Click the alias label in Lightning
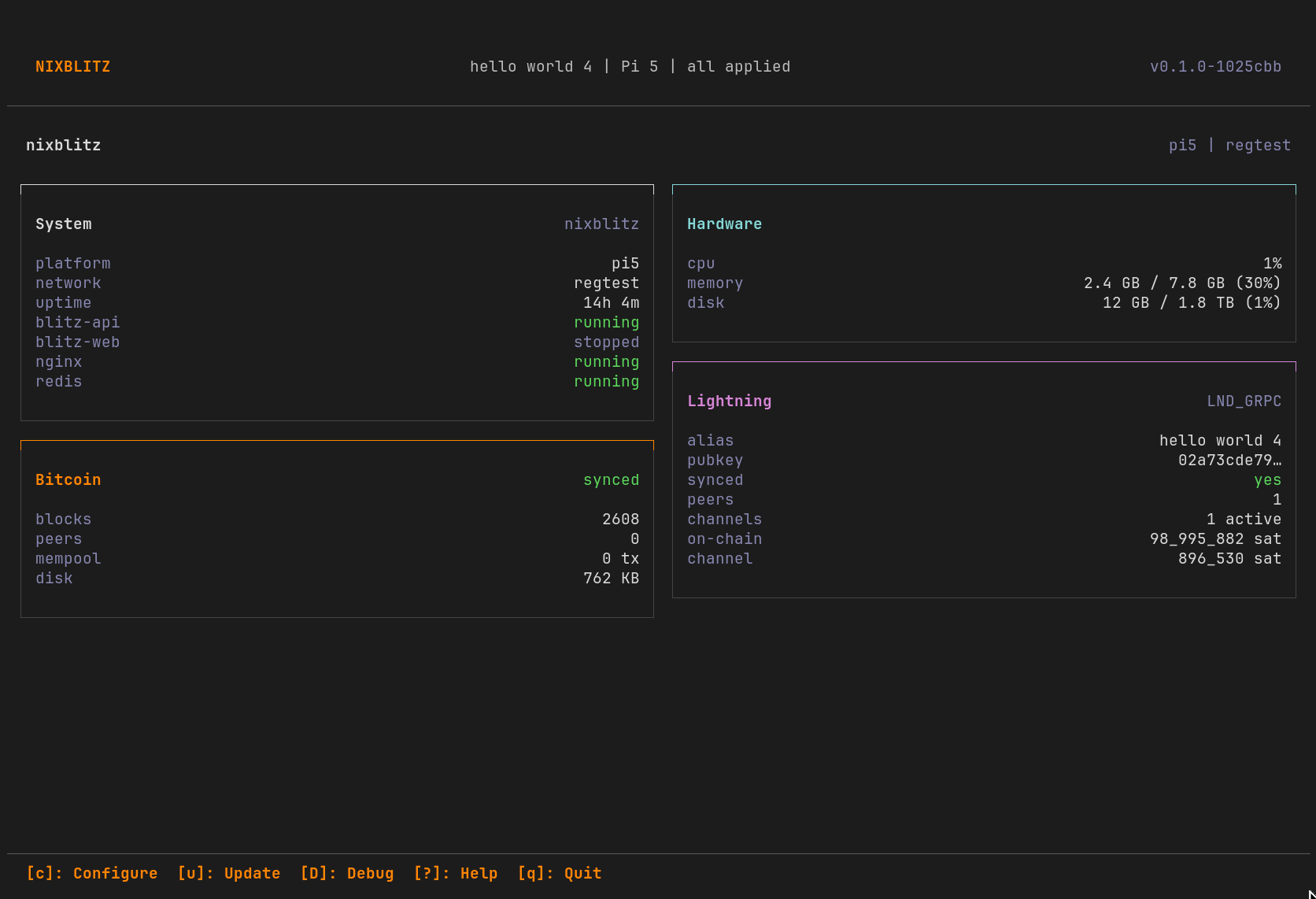Image resolution: width=1316 pixels, height=899 pixels. tap(711, 441)
